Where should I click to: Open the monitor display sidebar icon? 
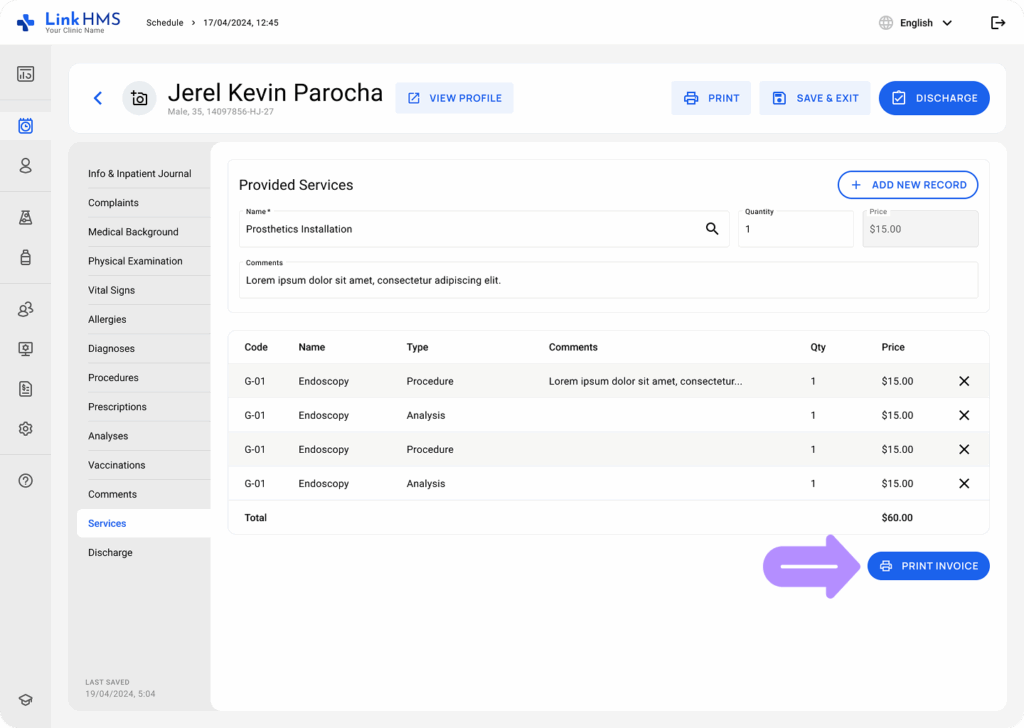click(25, 349)
